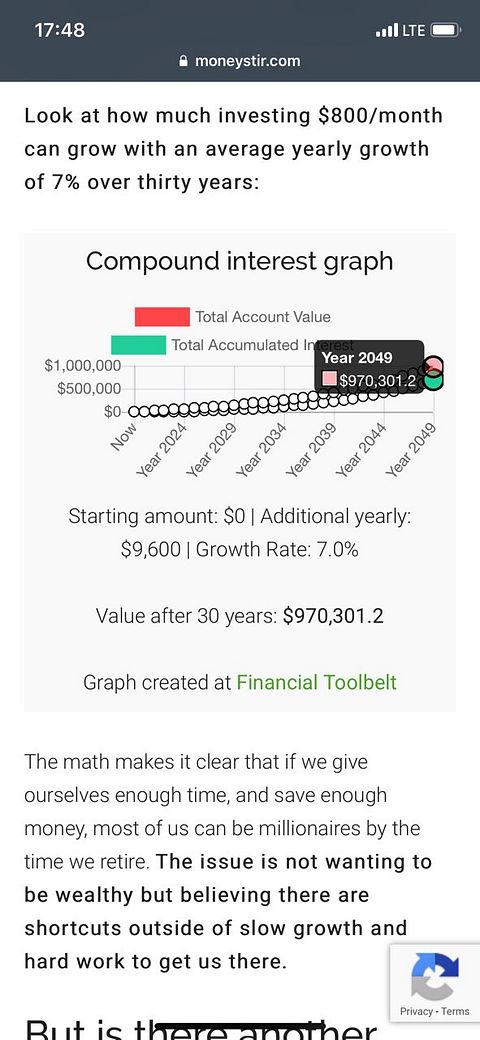Tap the battery icon in status bar
480x1040 pixels.
click(445, 30)
